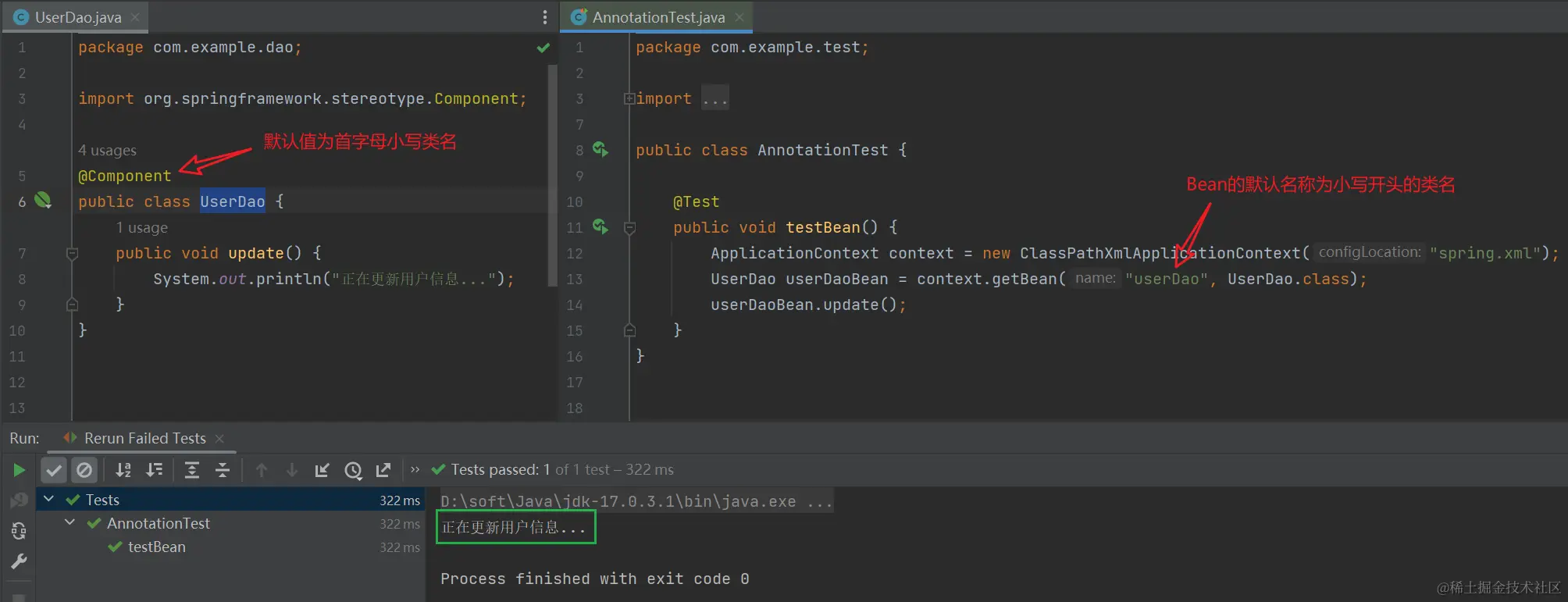Click 'Process finished with exit code 0'
Image resolution: width=1568 pixels, height=602 pixels.
click(x=594, y=579)
